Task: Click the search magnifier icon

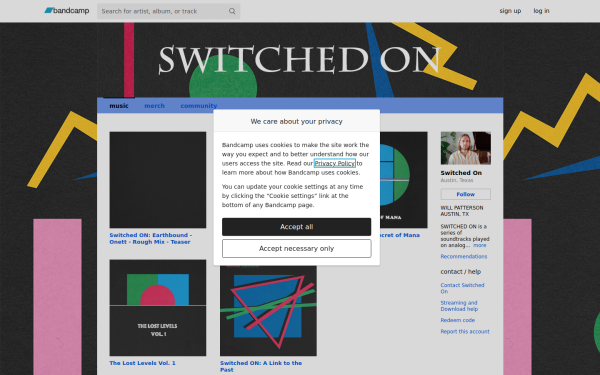Action: click(x=232, y=11)
